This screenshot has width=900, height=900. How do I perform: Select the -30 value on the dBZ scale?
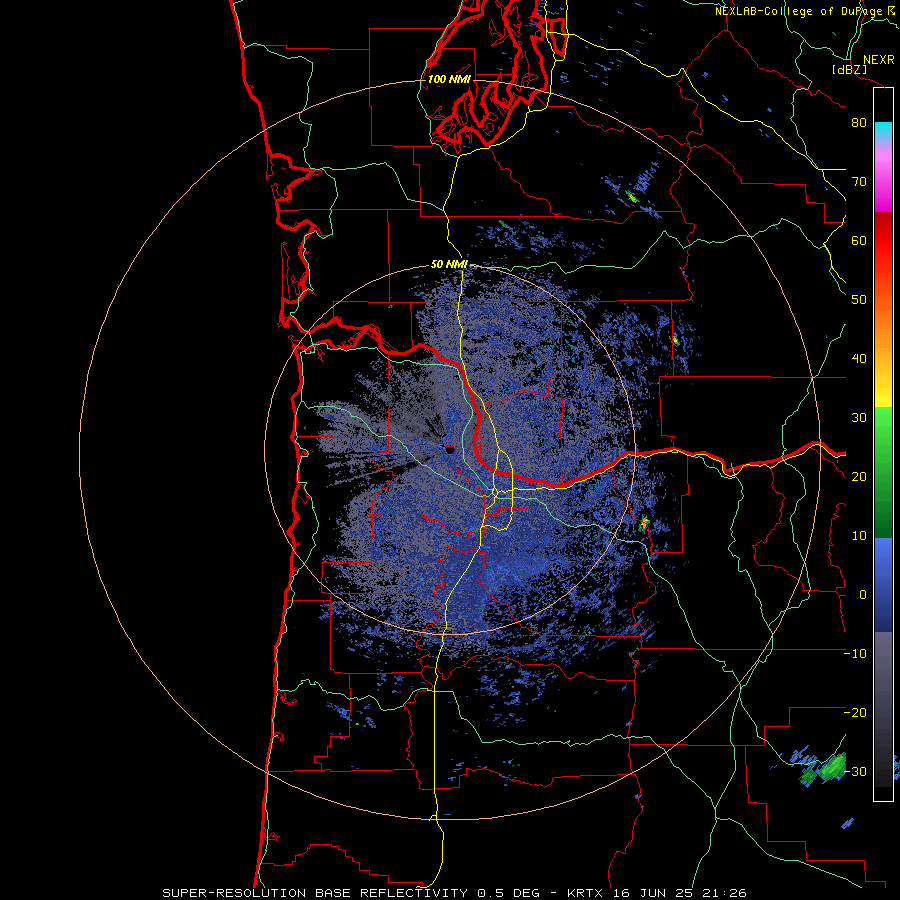coord(855,771)
